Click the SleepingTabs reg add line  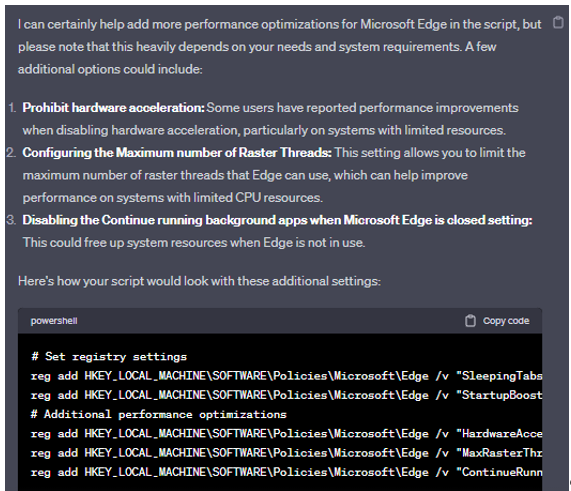[x=287, y=376]
